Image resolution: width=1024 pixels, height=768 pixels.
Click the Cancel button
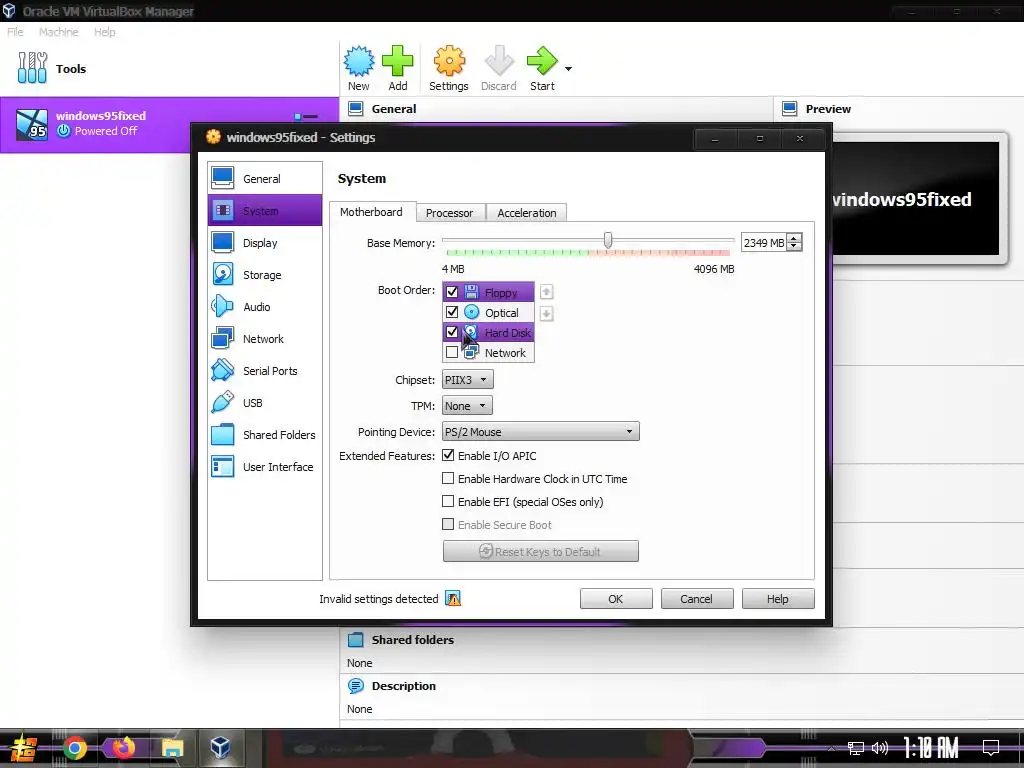(x=697, y=599)
